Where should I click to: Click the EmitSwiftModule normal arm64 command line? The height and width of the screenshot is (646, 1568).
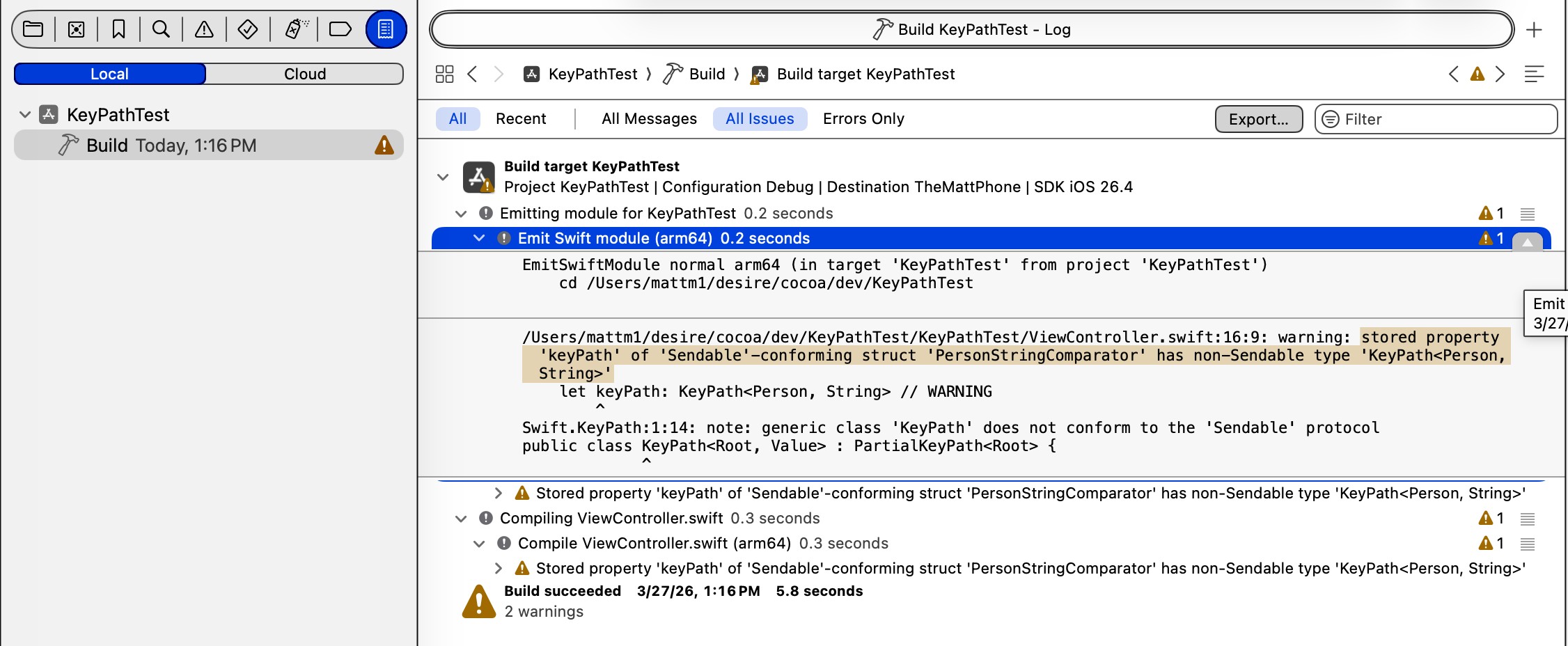[895, 265]
